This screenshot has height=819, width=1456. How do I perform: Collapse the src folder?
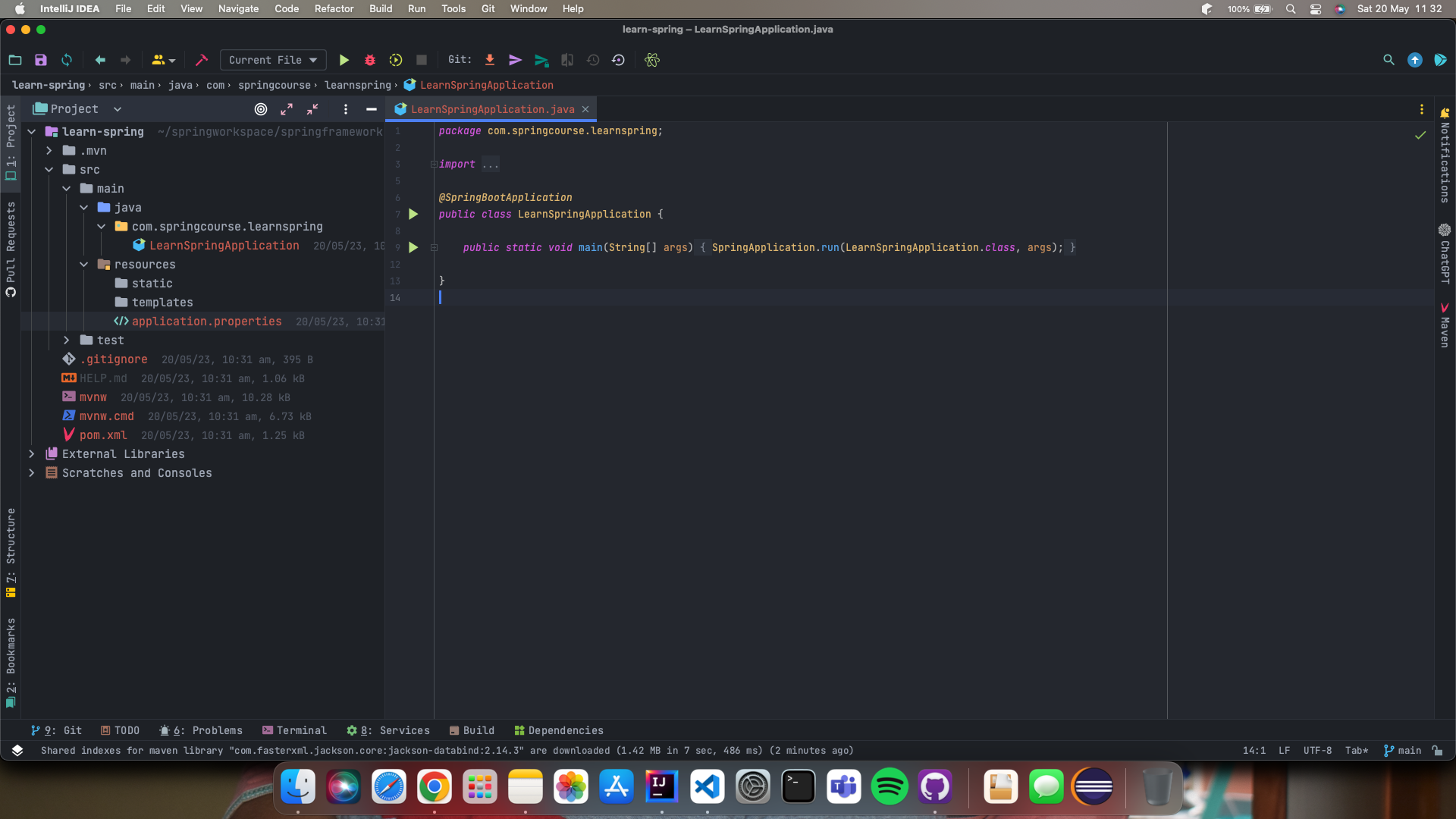[49, 170]
